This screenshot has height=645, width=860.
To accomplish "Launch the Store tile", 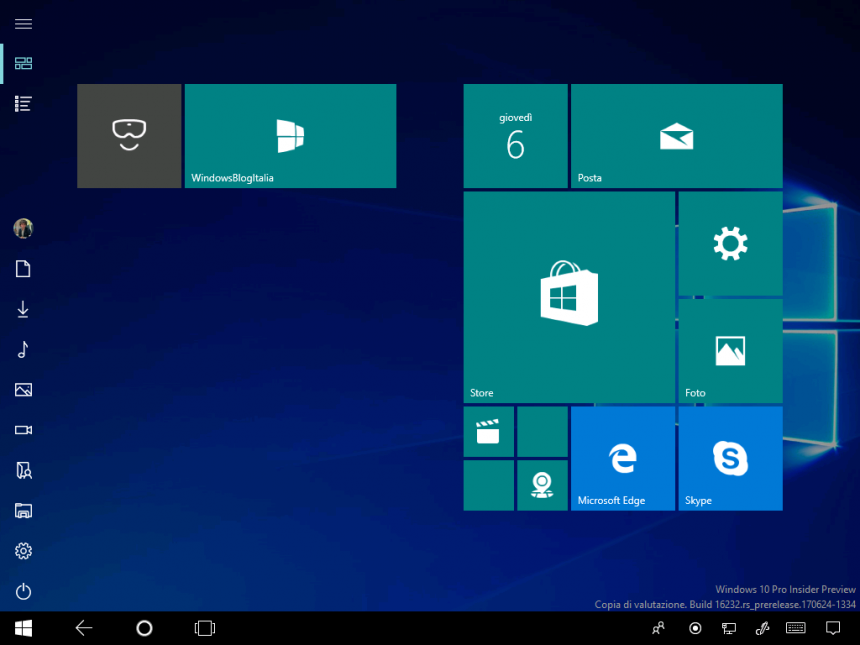I will pos(569,297).
